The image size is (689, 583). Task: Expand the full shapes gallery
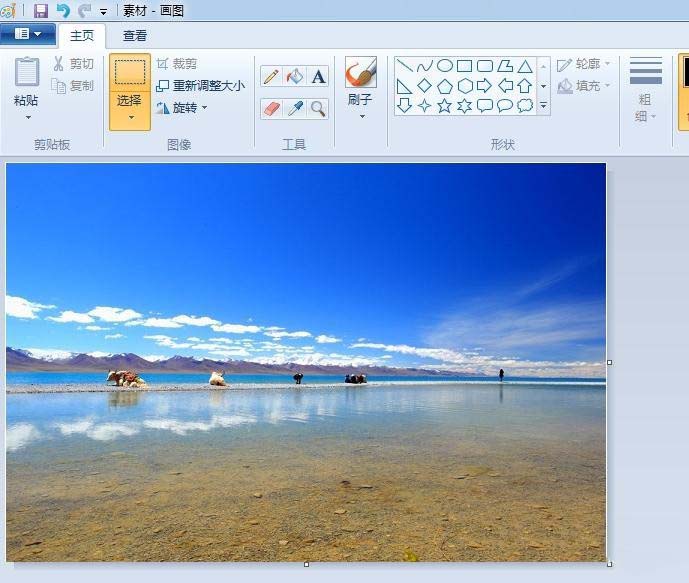(544, 105)
